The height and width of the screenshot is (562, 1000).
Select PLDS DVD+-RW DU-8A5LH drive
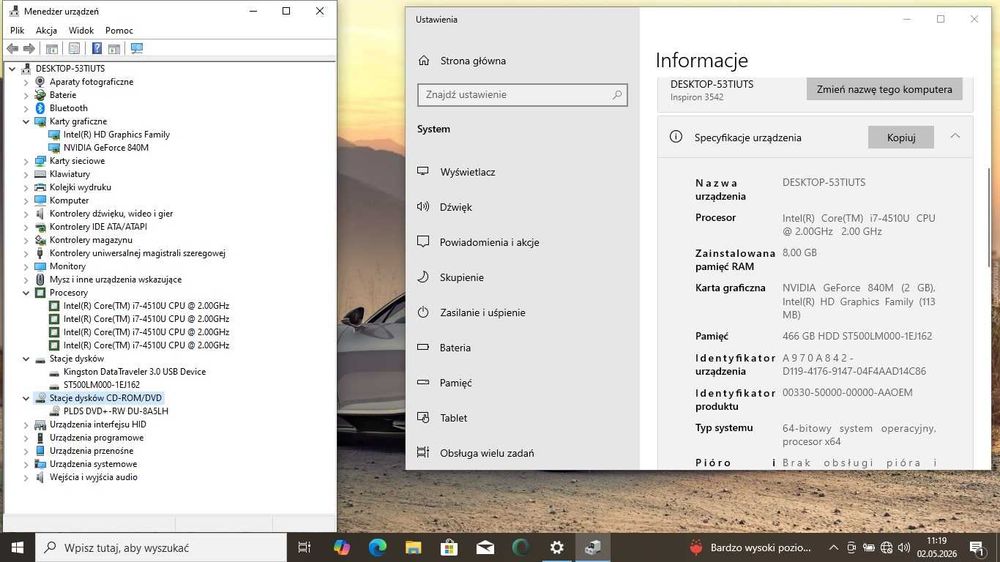click(115, 411)
